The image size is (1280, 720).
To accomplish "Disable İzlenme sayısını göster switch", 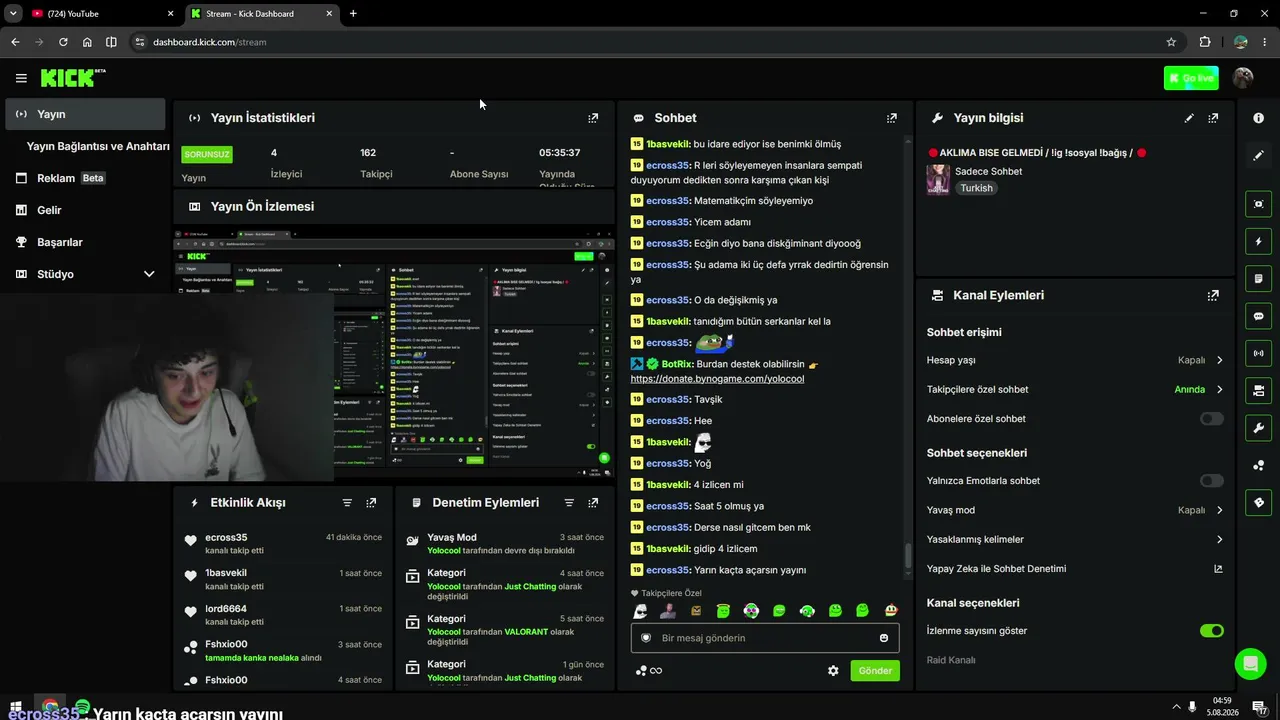I will point(1211,631).
